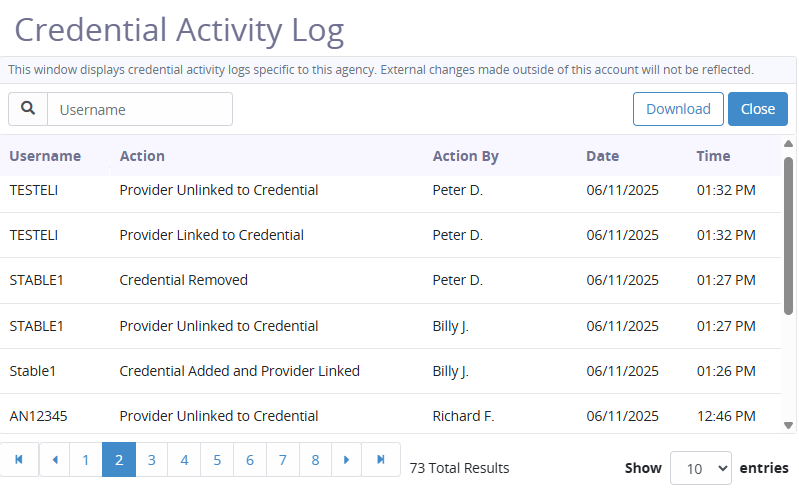Screen dimensions: 799x498
Task: Close the Credential Activity Log window
Action: pos(757,109)
